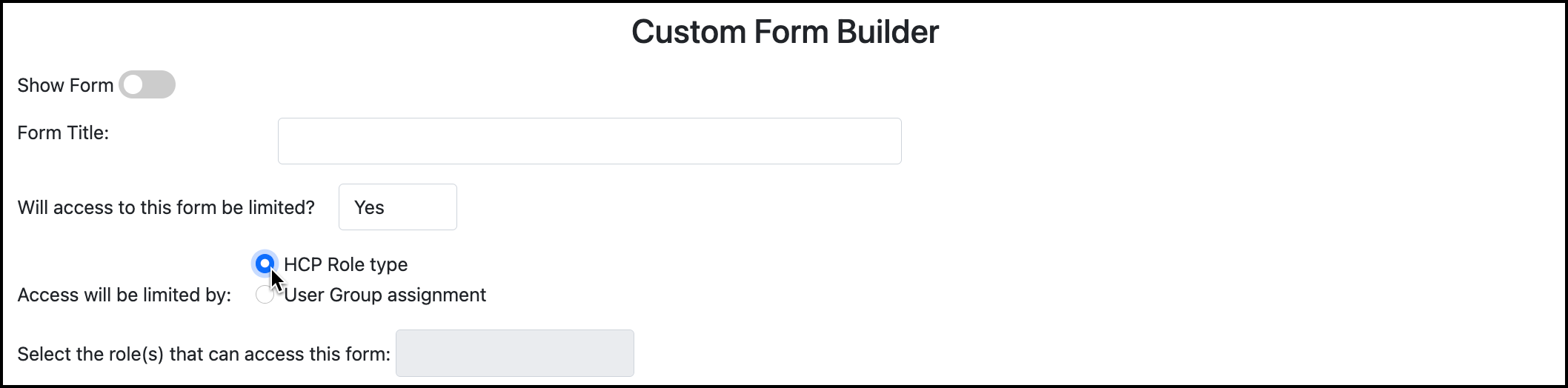Screen dimensions: 1568x388
Task: Click the "Access will be limited by:" label
Action: pyautogui.click(x=124, y=295)
